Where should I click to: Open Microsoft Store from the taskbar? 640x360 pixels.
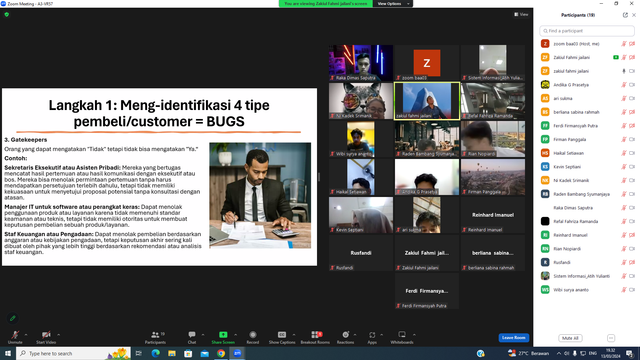(x=188, y=353)
